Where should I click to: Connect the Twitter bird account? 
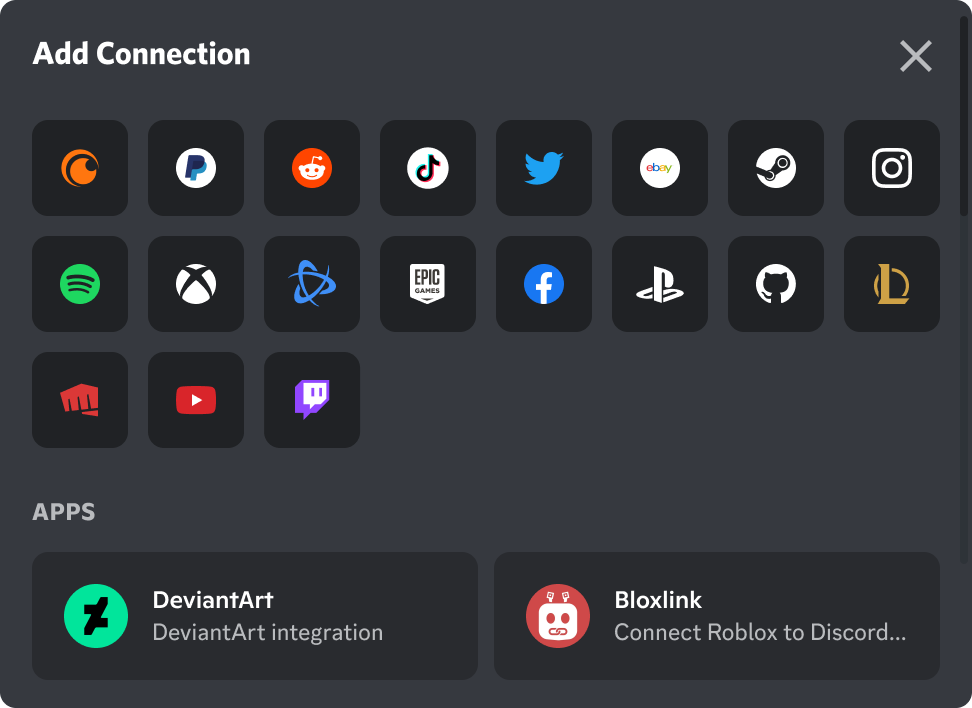tap(544, 168)
